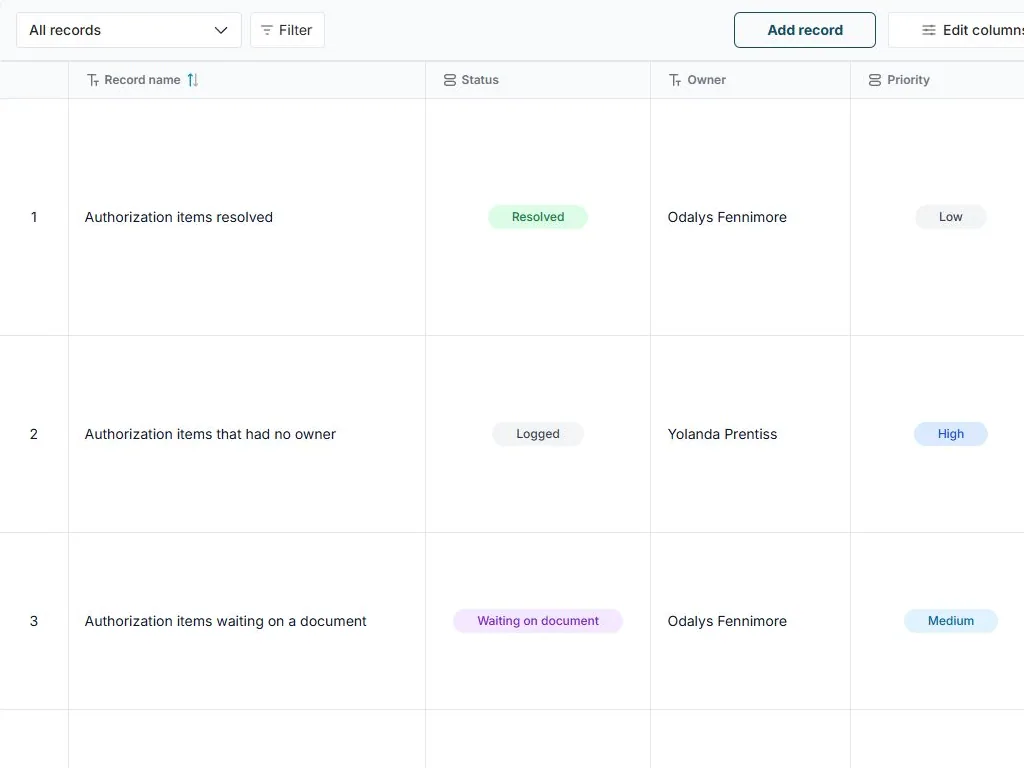The image size is (1024, 768).
Task: Open record Authorization items waiting on a document
Action: click(226, 621)
